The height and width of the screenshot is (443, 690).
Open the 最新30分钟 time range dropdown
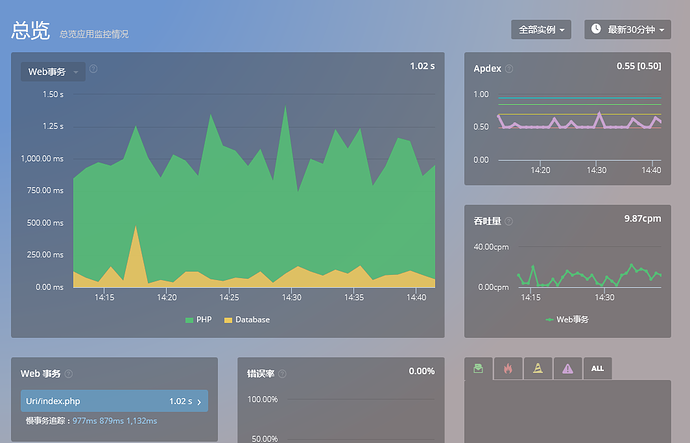627,30
